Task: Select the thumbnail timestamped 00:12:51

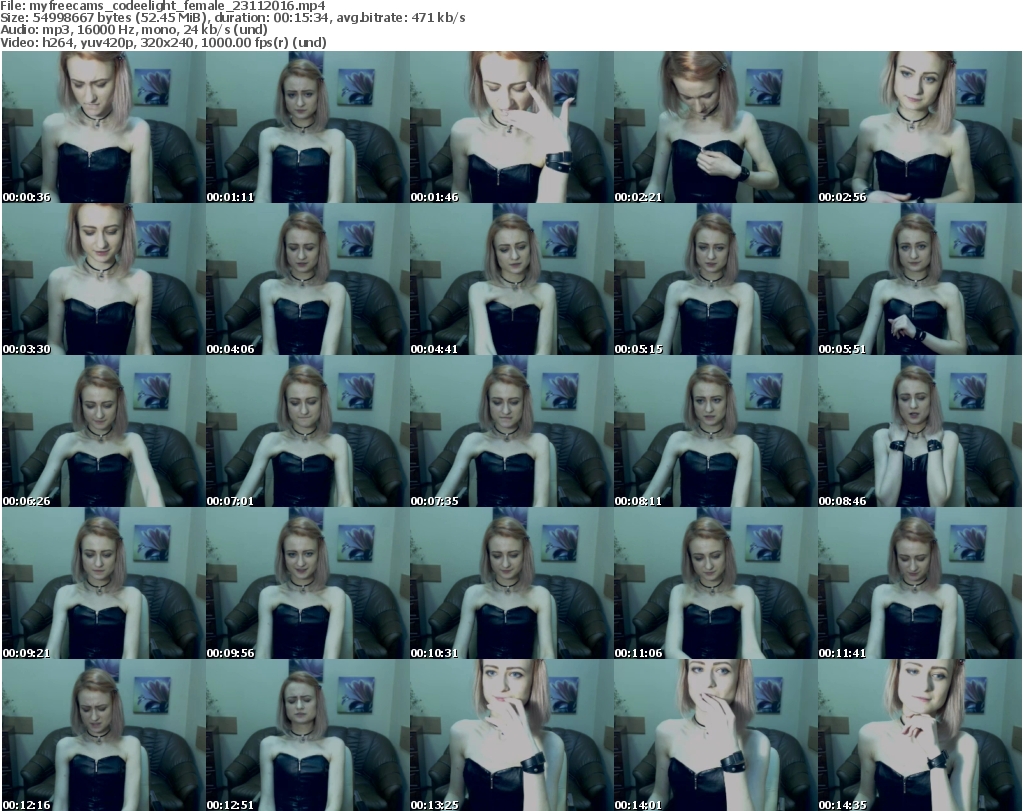Action: click(308, 735)
